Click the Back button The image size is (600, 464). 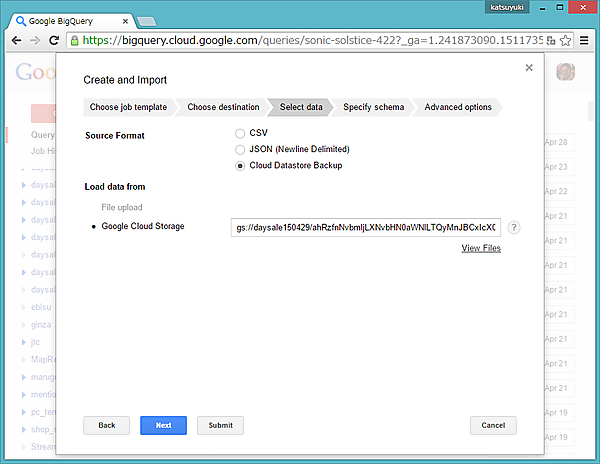(106, 425)
